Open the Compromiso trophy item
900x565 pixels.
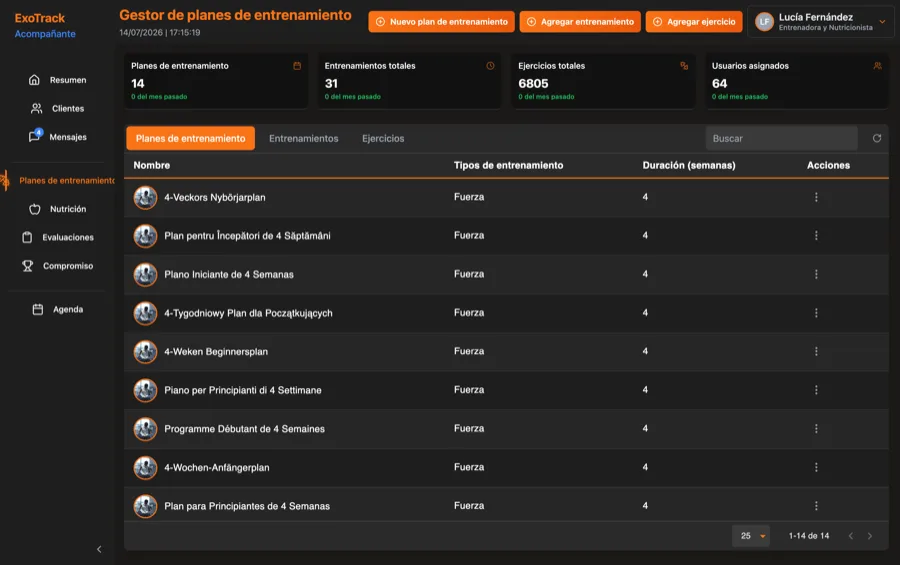(x=57, y=266)
